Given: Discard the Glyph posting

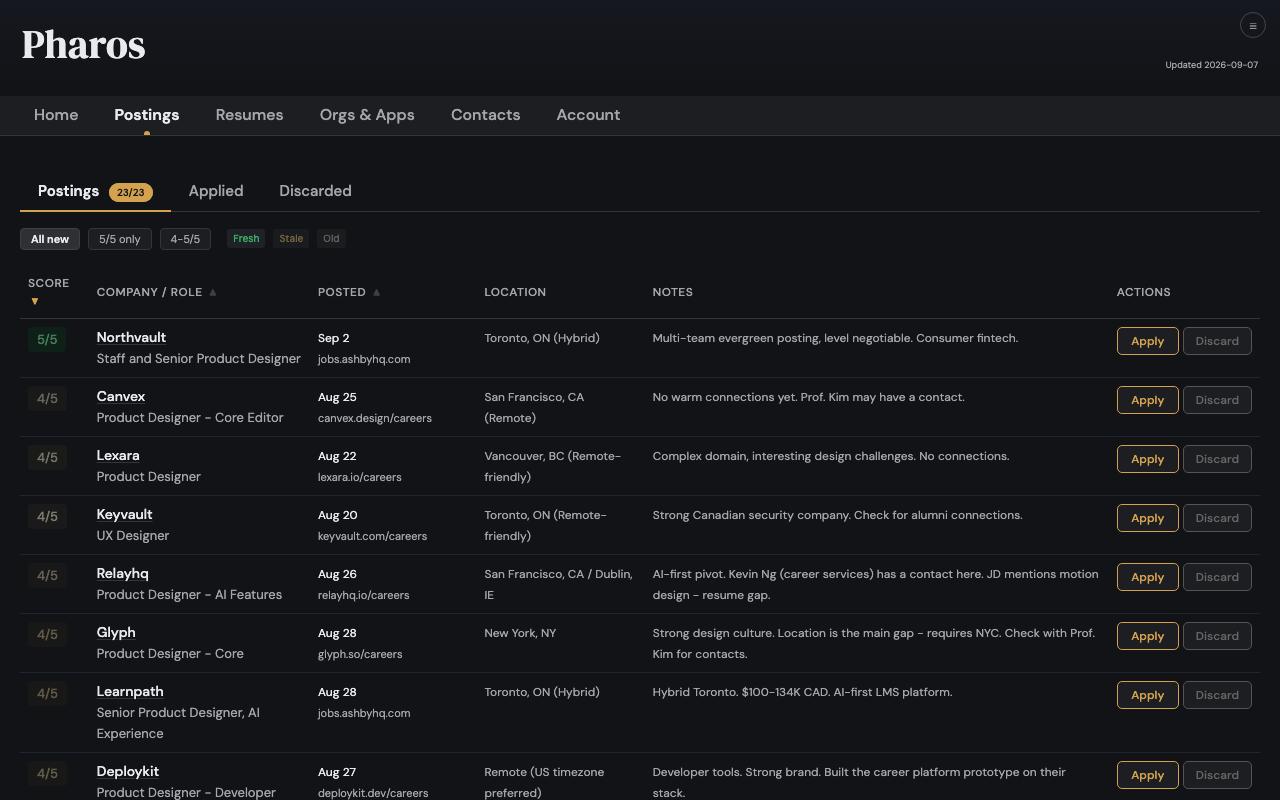Looking at the screenshot, I should [1217, 636].
